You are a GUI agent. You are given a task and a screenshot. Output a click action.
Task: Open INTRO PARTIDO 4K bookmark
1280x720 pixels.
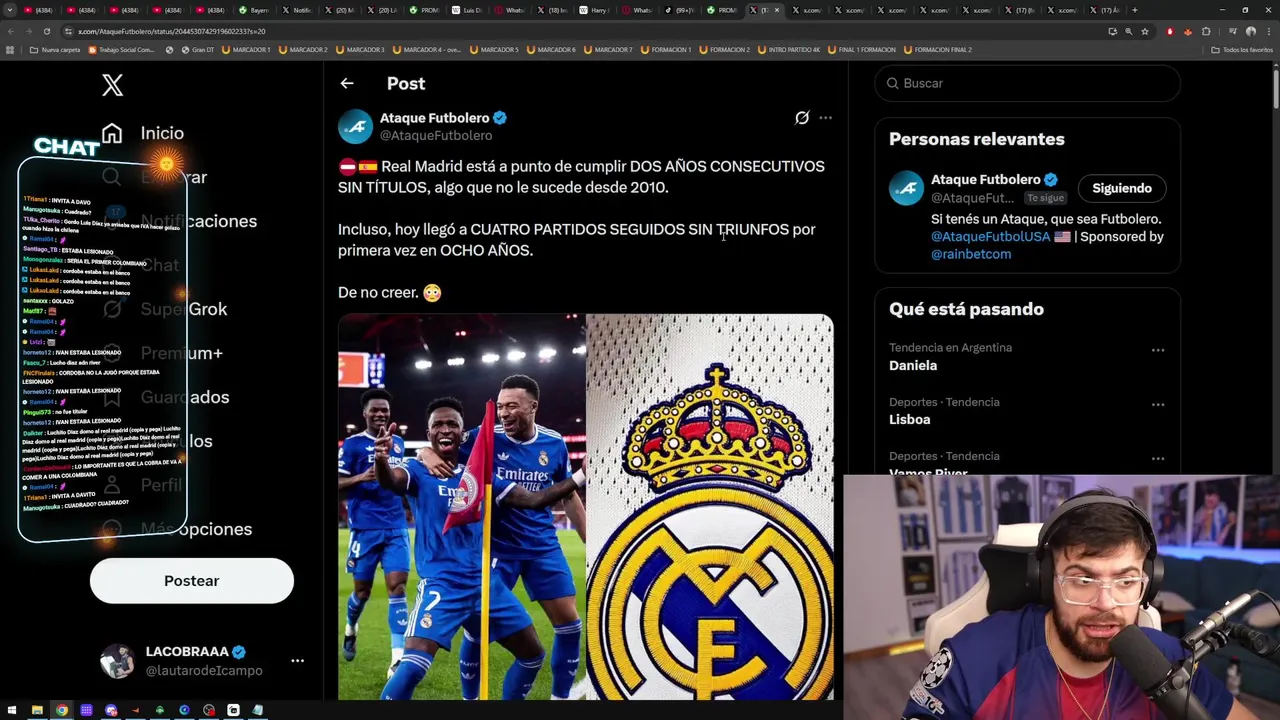(788, 50)
